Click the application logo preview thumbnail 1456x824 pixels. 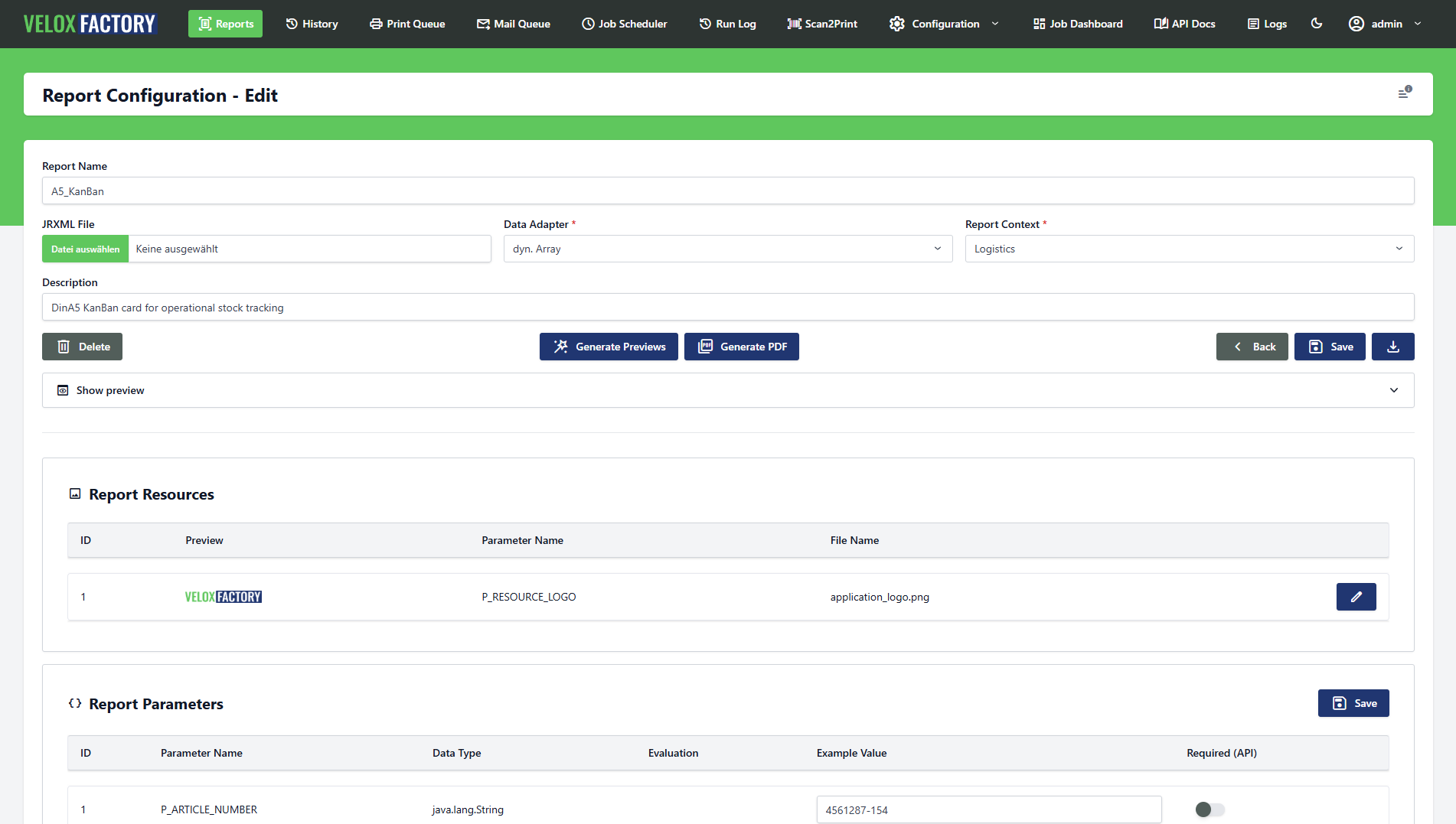coord(224,597)
